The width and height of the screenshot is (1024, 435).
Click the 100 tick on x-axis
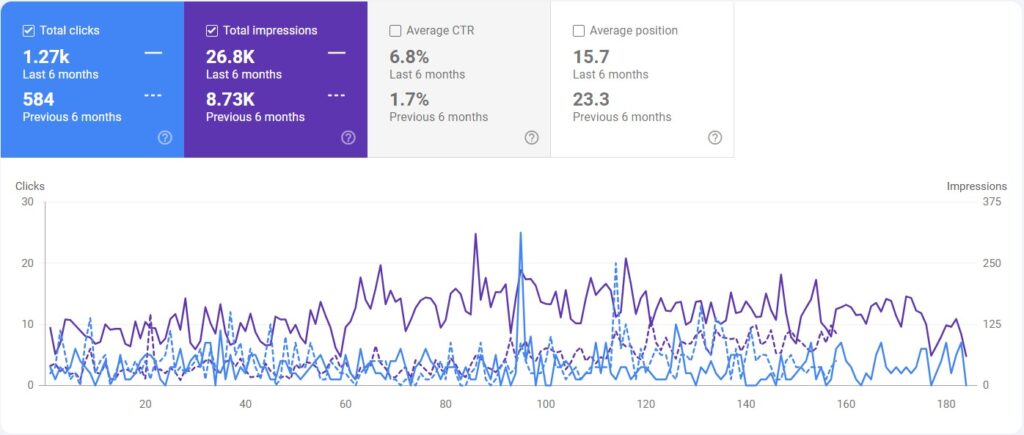coord(546,404)
